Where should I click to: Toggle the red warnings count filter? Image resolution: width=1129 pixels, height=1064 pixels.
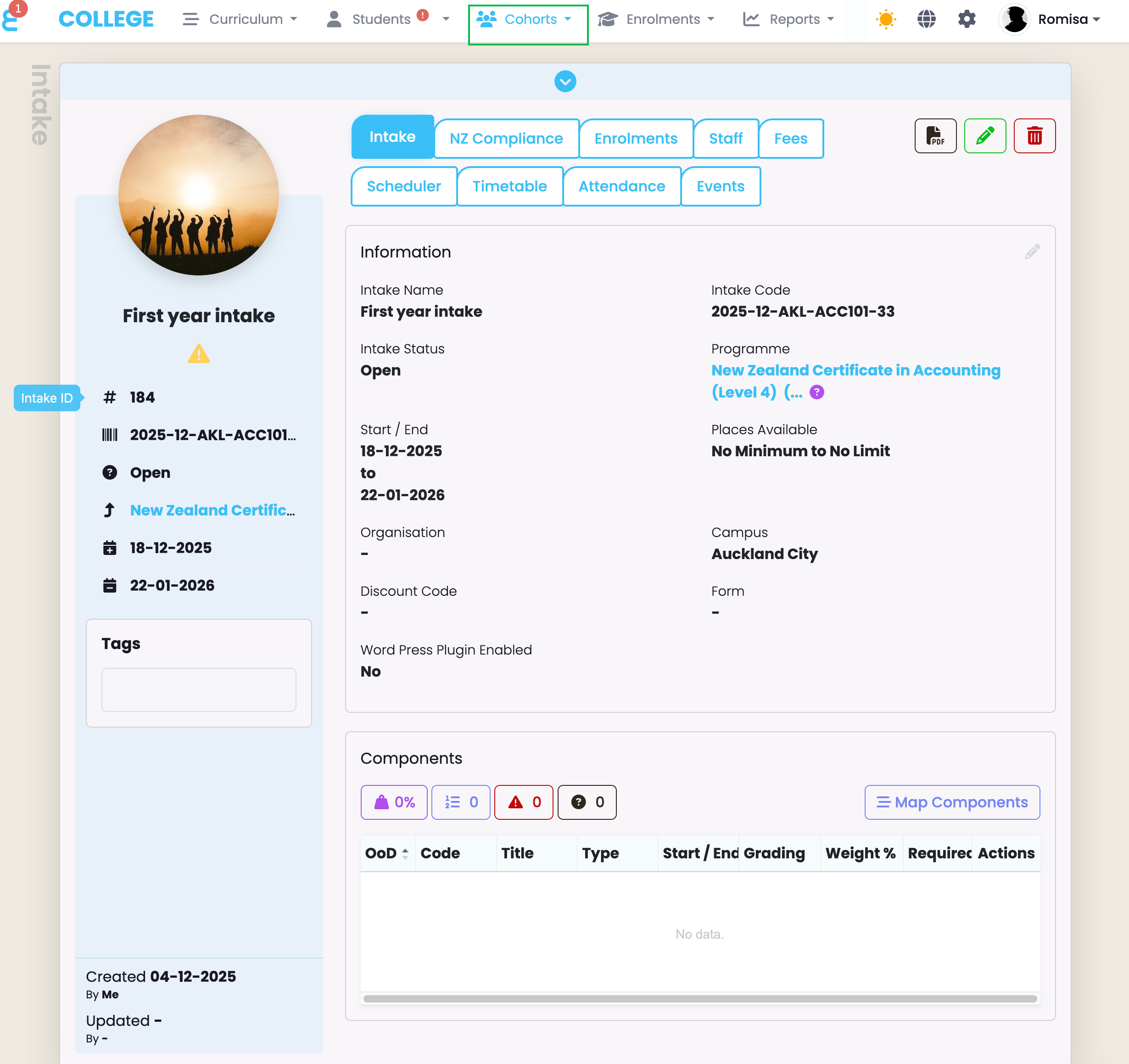click(x=523, y=801)
